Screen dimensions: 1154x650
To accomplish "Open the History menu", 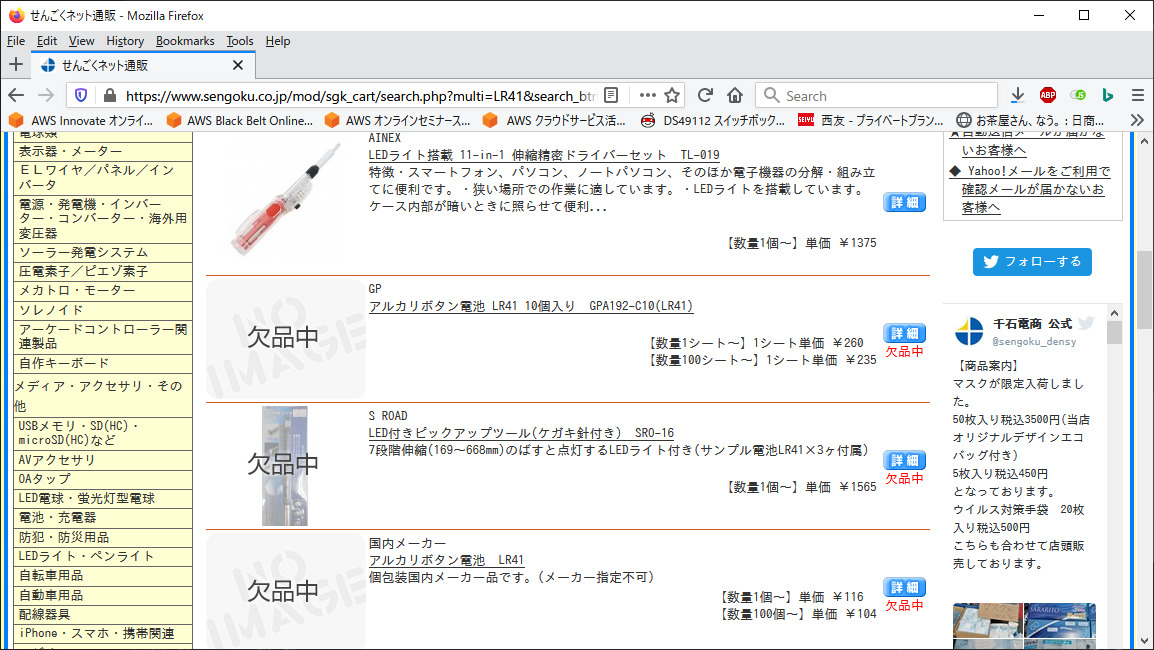I will tap(124, 41).
